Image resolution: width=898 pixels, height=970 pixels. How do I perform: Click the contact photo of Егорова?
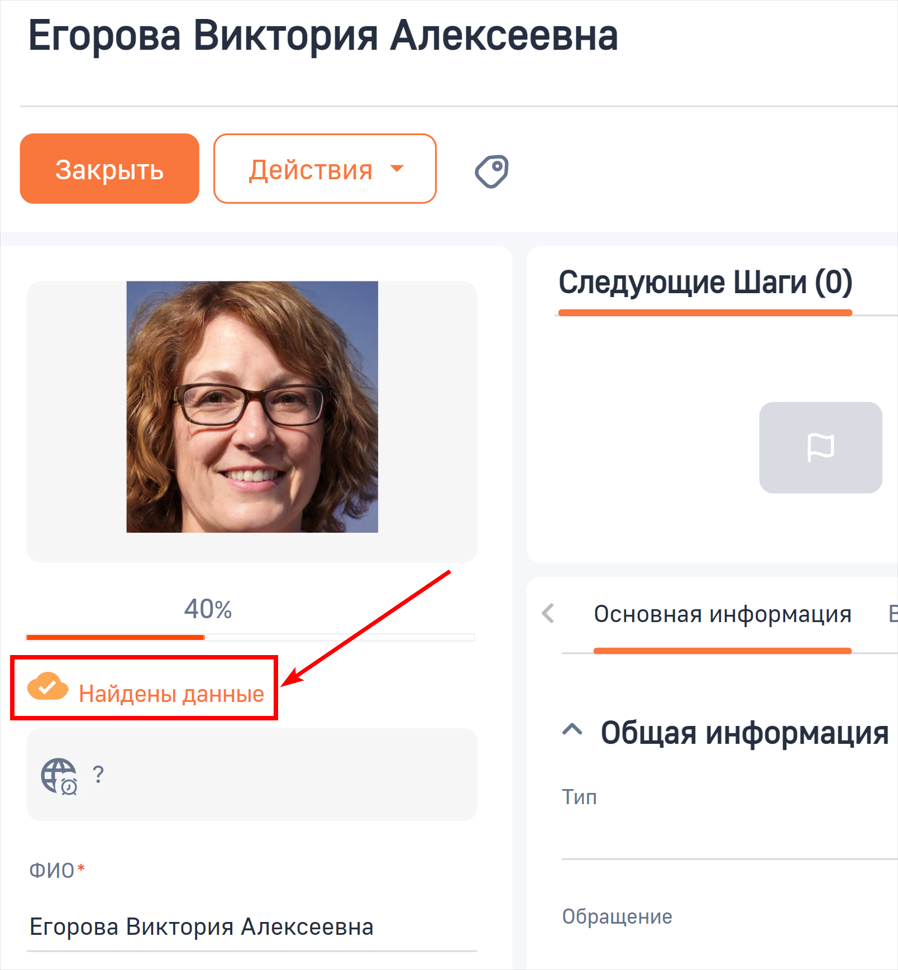pyautogui.click(x=251, y=408)
